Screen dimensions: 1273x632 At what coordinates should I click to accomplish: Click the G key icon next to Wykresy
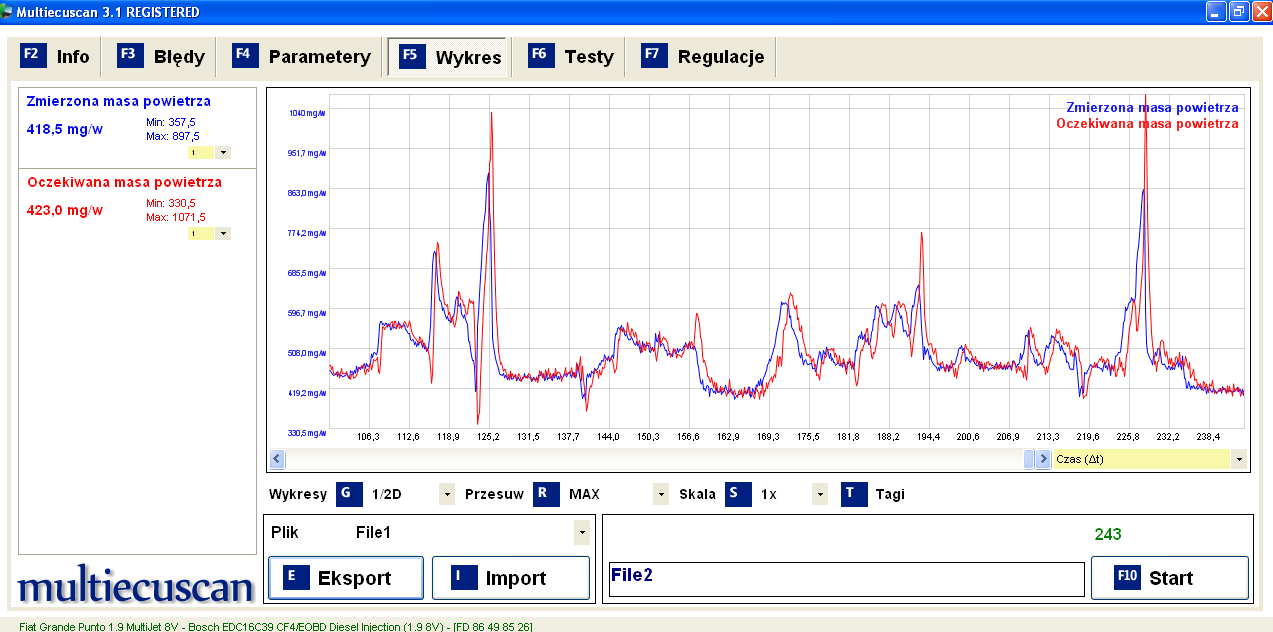[349, 493]
